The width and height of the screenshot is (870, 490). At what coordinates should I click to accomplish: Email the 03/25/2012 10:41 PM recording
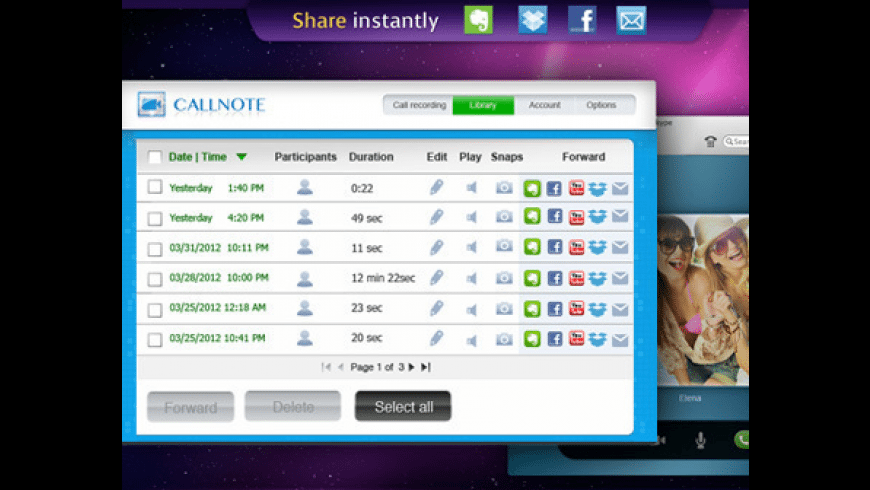pyautogui.click(x=620, y=339)
